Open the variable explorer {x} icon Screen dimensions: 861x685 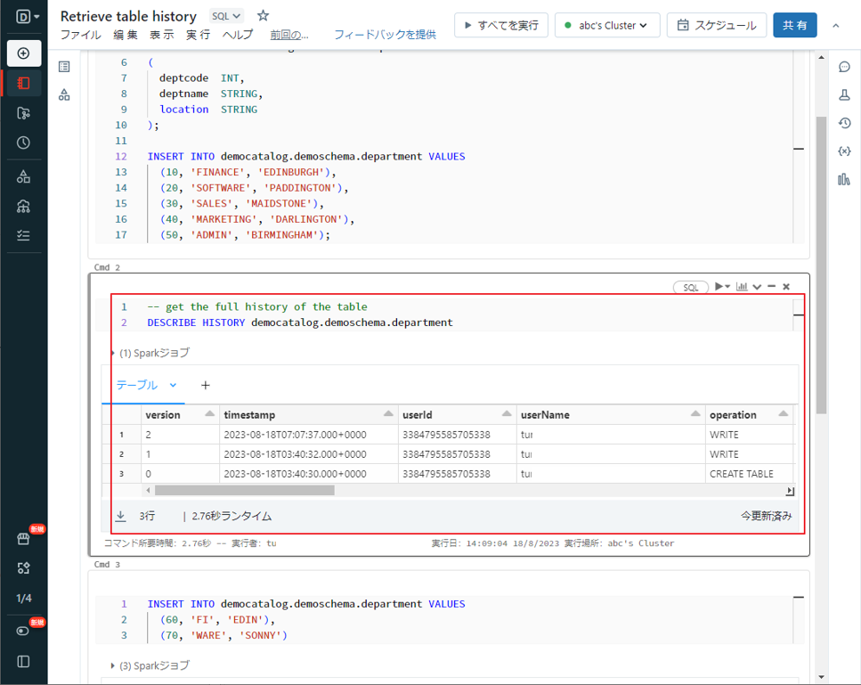(844, 151)
